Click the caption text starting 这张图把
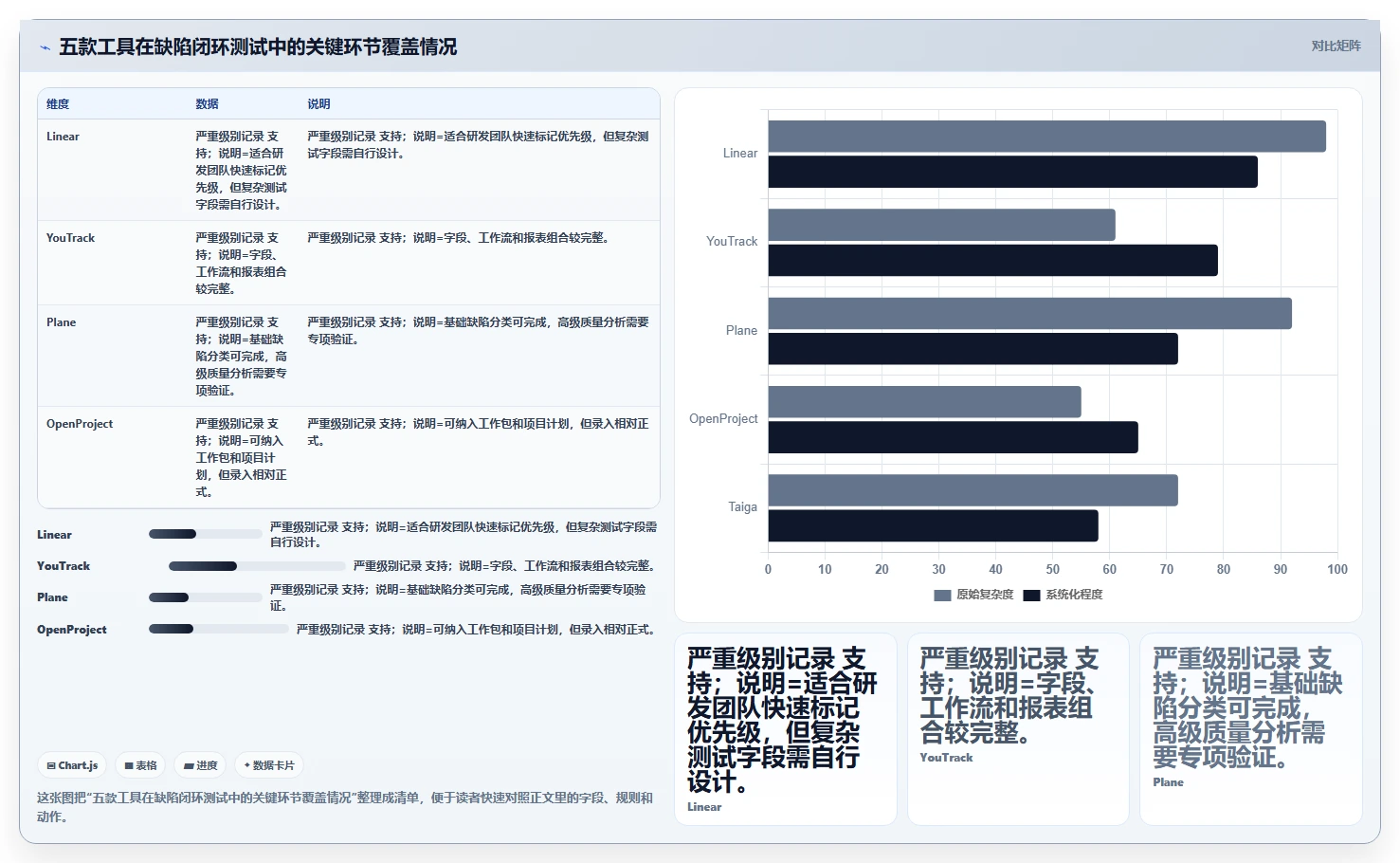The height and width of the screenshot is (863, 1400). [x=345, y=807]
